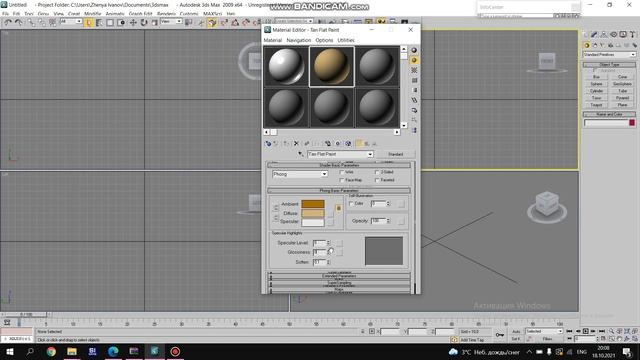Enable the Wire checkbox
Screen dimensions: 640x360
click(x=342, y=172)
